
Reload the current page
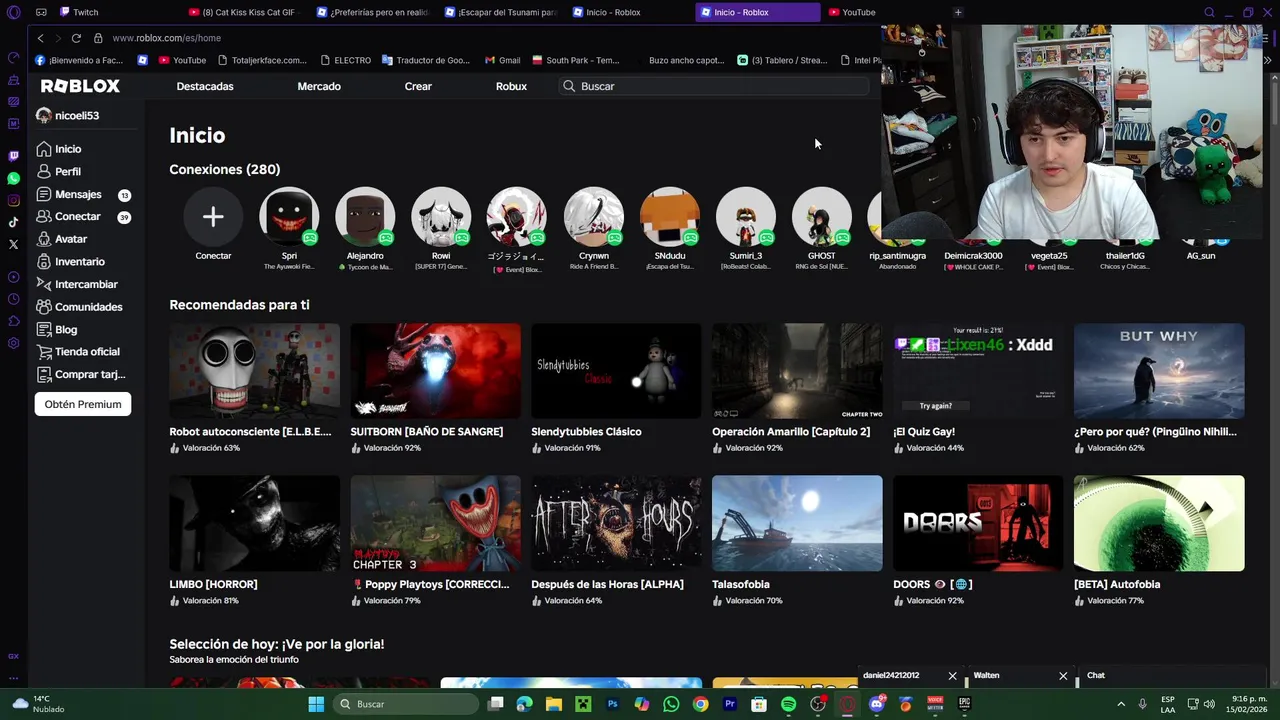coord(76,38)
